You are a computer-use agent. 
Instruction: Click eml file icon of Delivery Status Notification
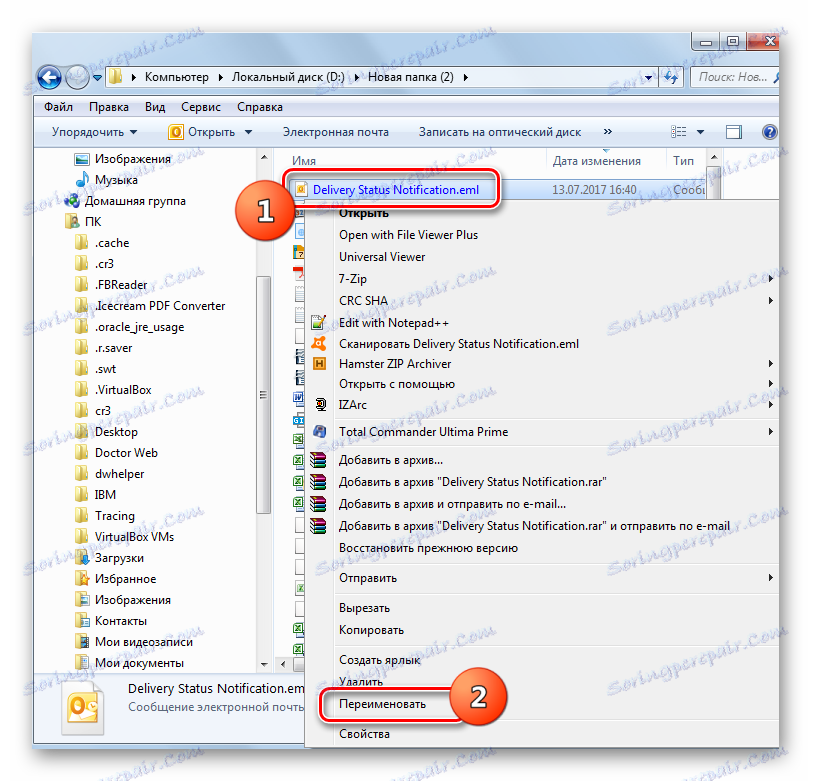pos(301,189)
